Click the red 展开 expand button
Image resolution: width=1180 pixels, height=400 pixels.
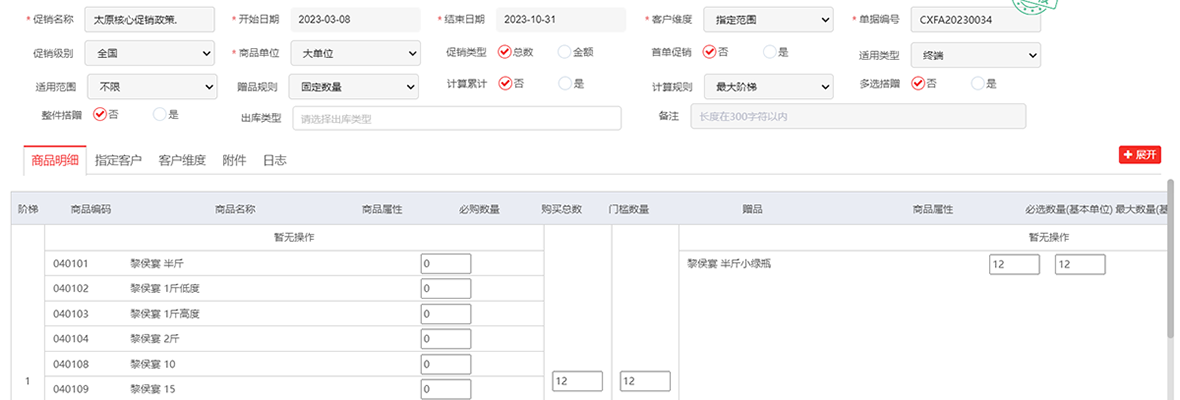click(1139, 155)
